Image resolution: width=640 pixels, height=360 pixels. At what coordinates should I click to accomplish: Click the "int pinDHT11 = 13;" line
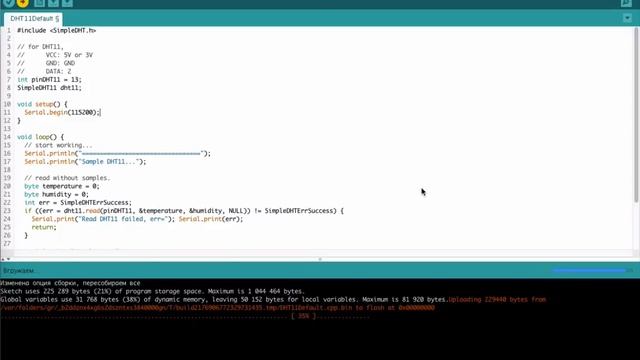pyautogui.click(x=49, y=80)
